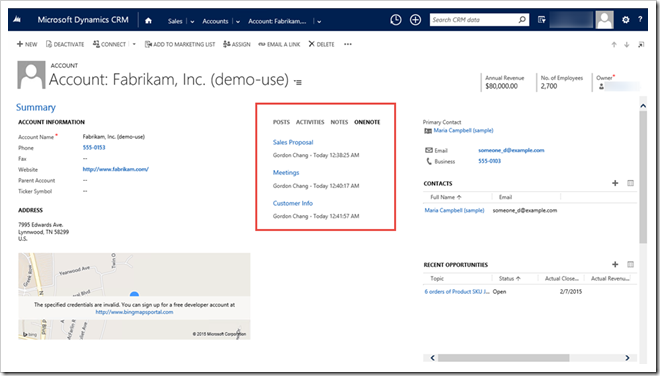The height and width of the screenshot is (376, 660).
Task: Click NEW in the command bar
Action: (27, 44)
